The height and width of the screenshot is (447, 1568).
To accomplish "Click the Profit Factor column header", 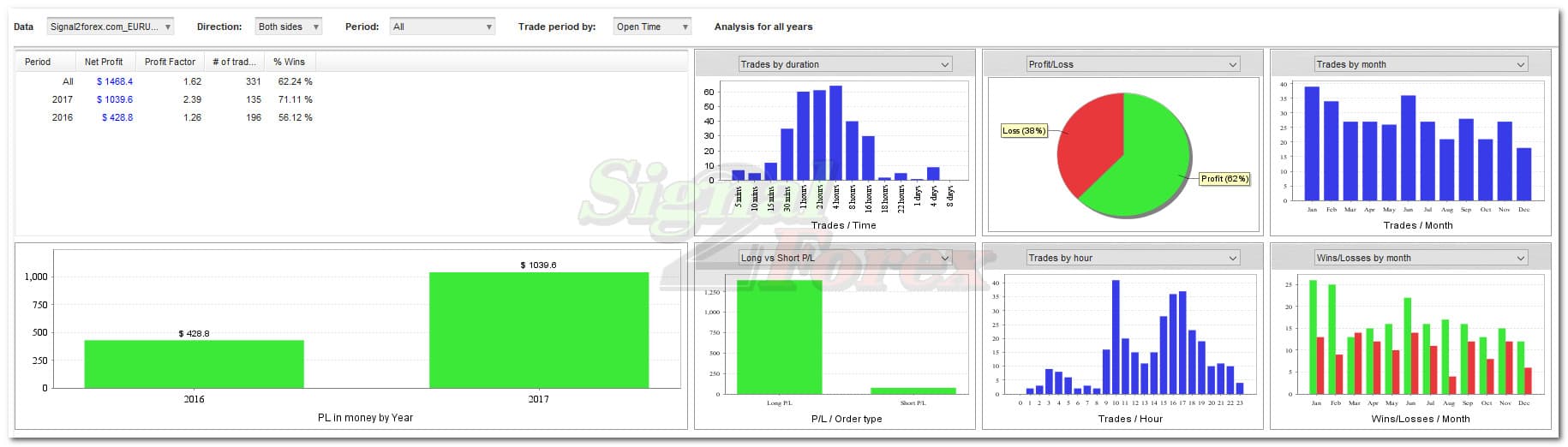I will click(x=170, y=62).
